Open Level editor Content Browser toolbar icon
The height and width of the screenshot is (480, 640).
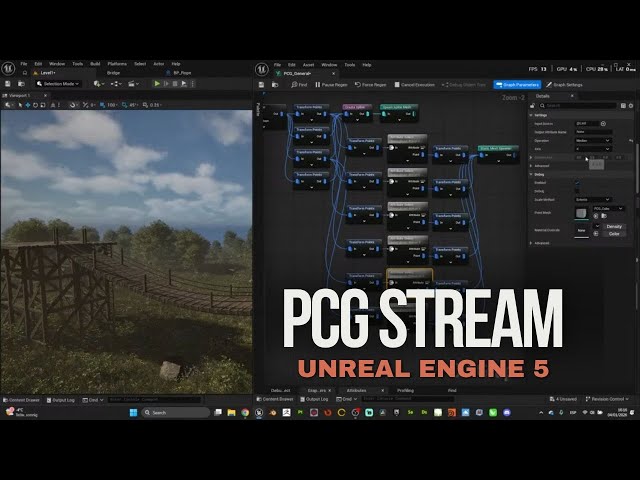[x=21, y=84]
